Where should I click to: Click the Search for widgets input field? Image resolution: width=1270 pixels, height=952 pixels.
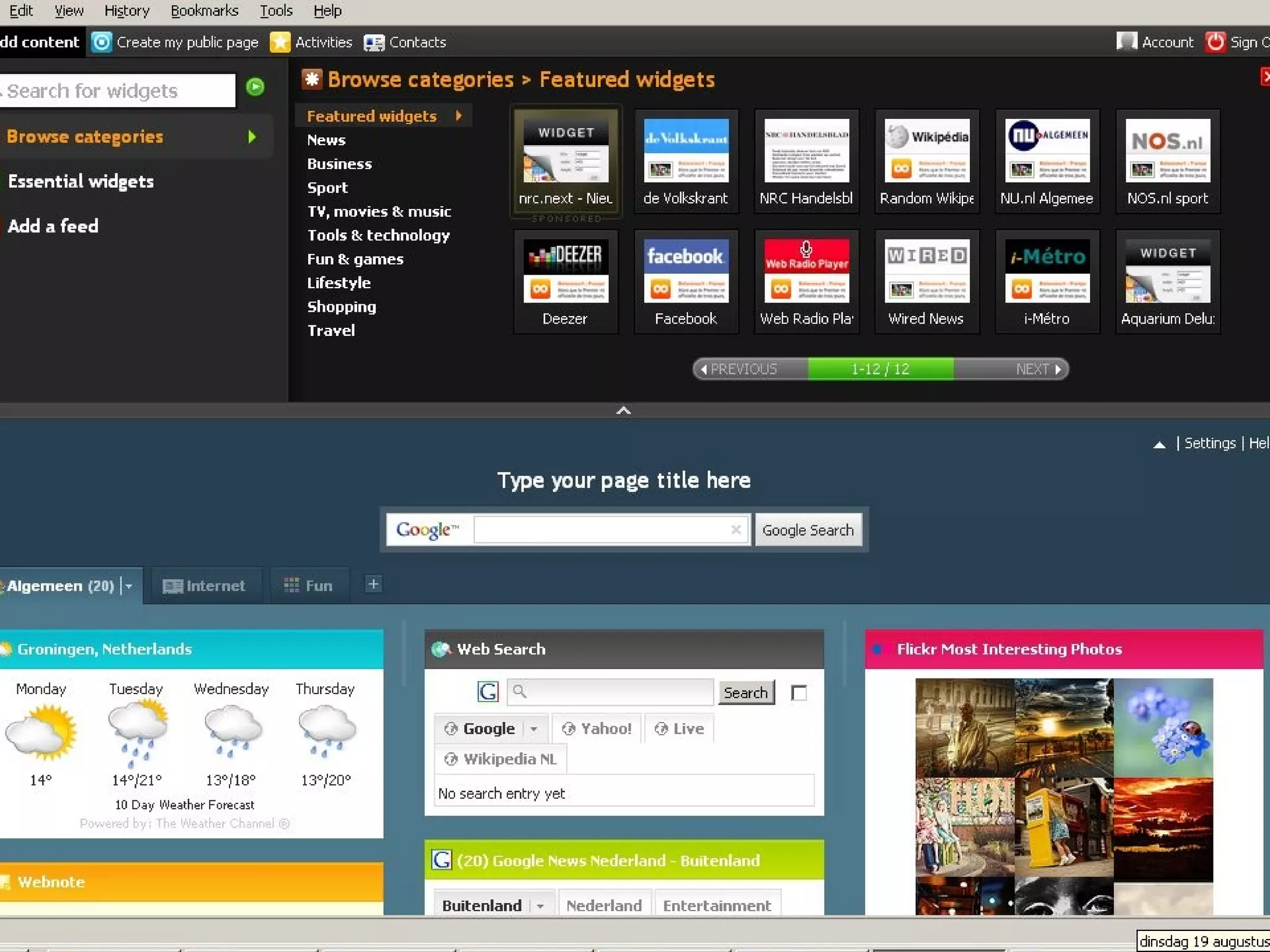click(x=118, y=91)
